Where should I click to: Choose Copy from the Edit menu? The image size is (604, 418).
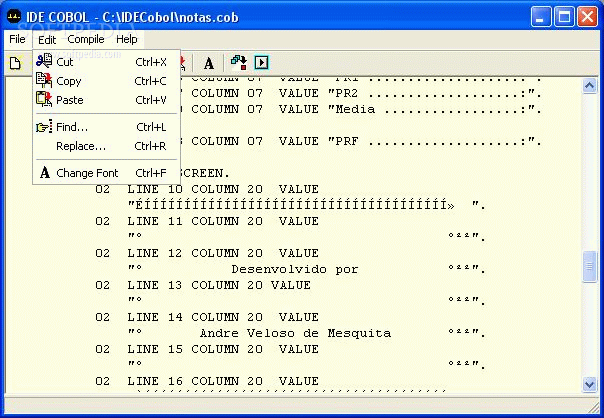106,81
